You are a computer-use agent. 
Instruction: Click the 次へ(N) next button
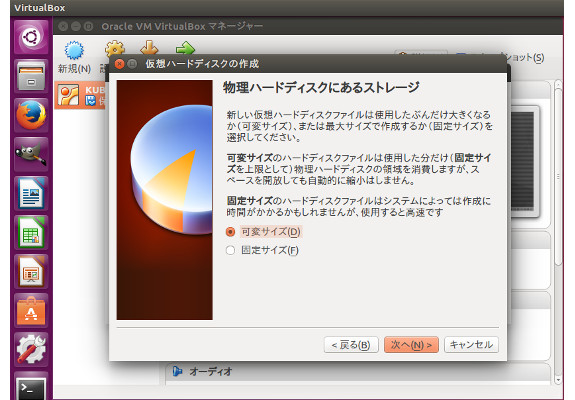[x=411, y=345]
